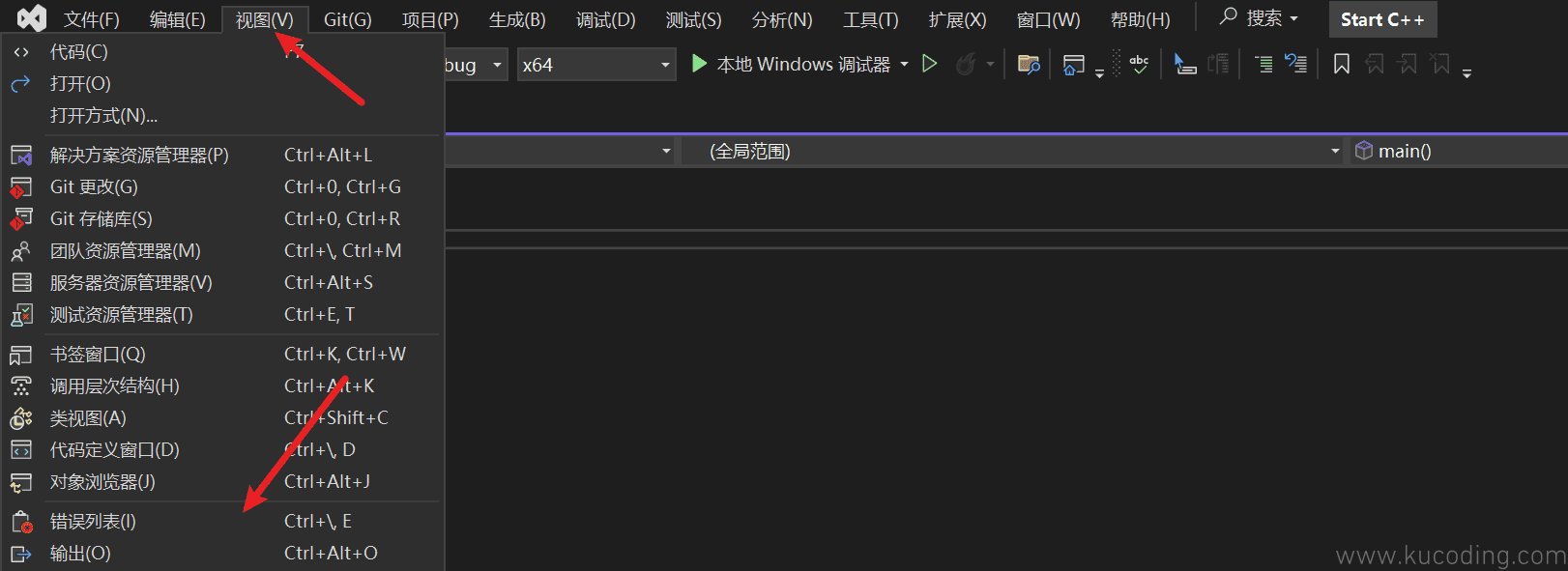Viewport: 1568px width, 571px height.
Task: Click the 服务器资源管理器 server icon
Action: coord(21,283)
